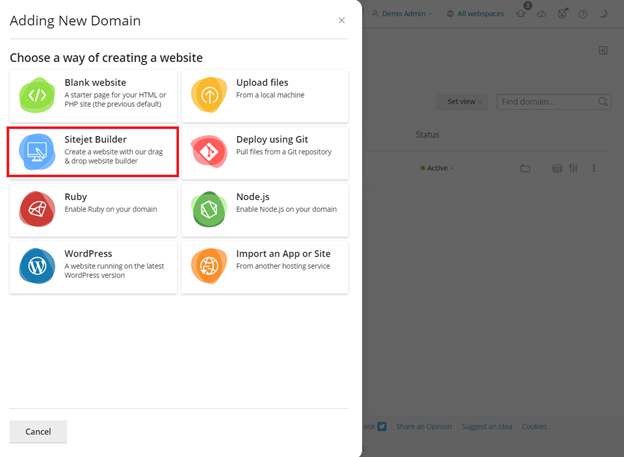Click 'Enable Ruby on your domain' text
The image size is (624, 457).
pyautogui.click(x=111, y=209)
